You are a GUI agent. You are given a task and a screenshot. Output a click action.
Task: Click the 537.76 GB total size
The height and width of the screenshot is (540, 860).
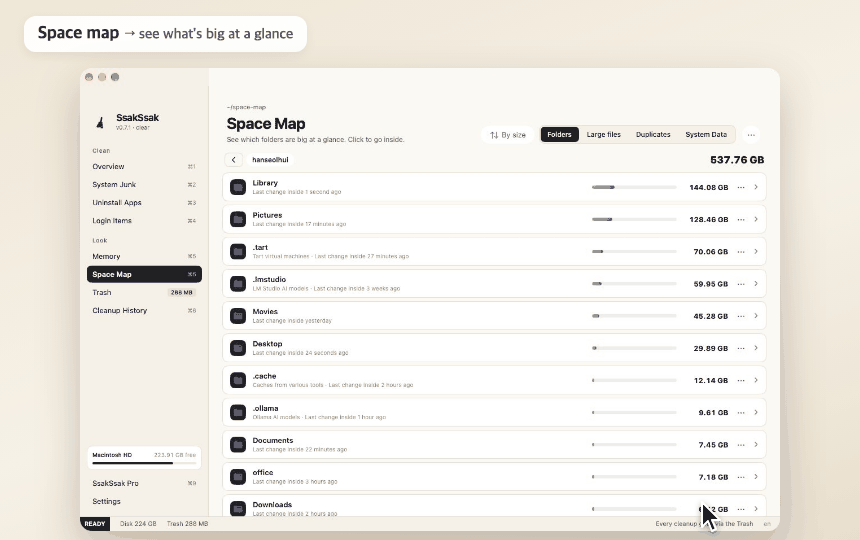point(737,160)
